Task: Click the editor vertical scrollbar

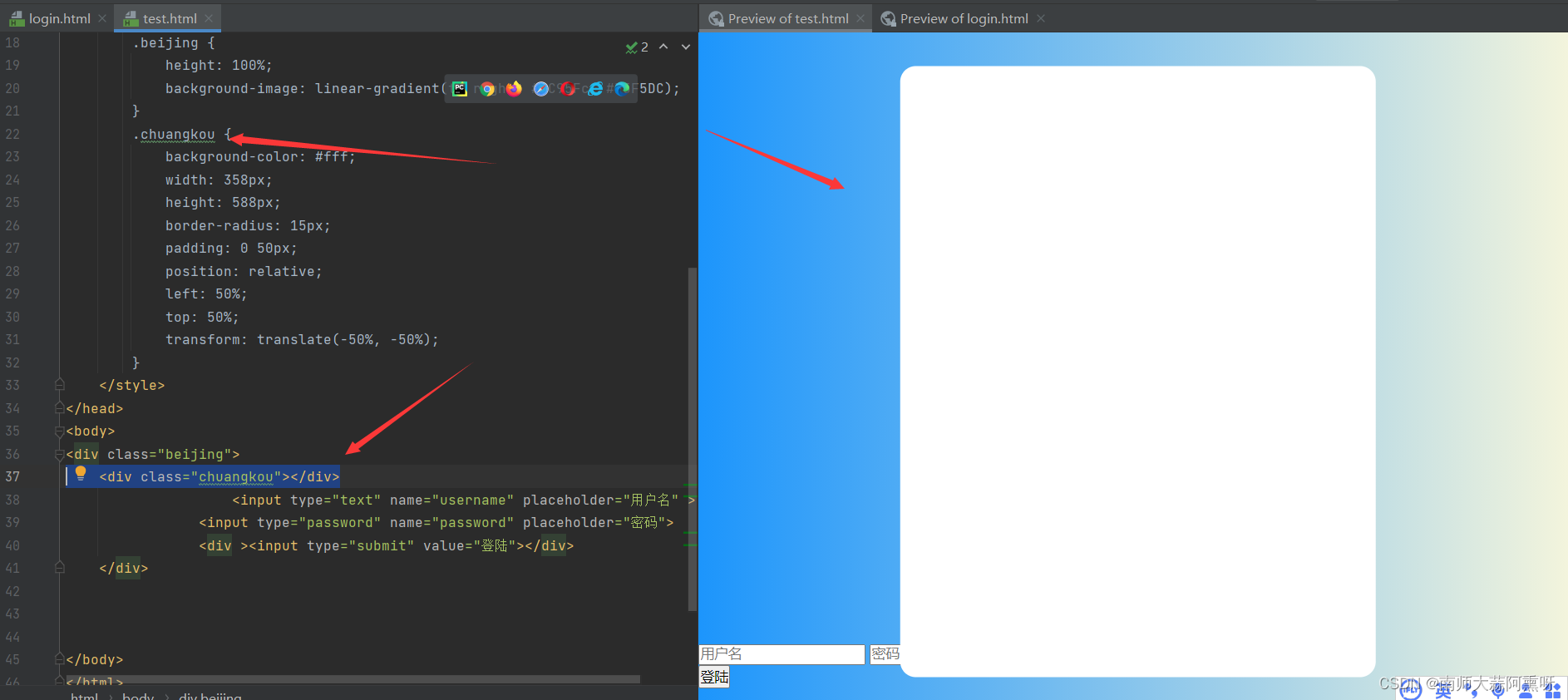Action: [693, 439]
